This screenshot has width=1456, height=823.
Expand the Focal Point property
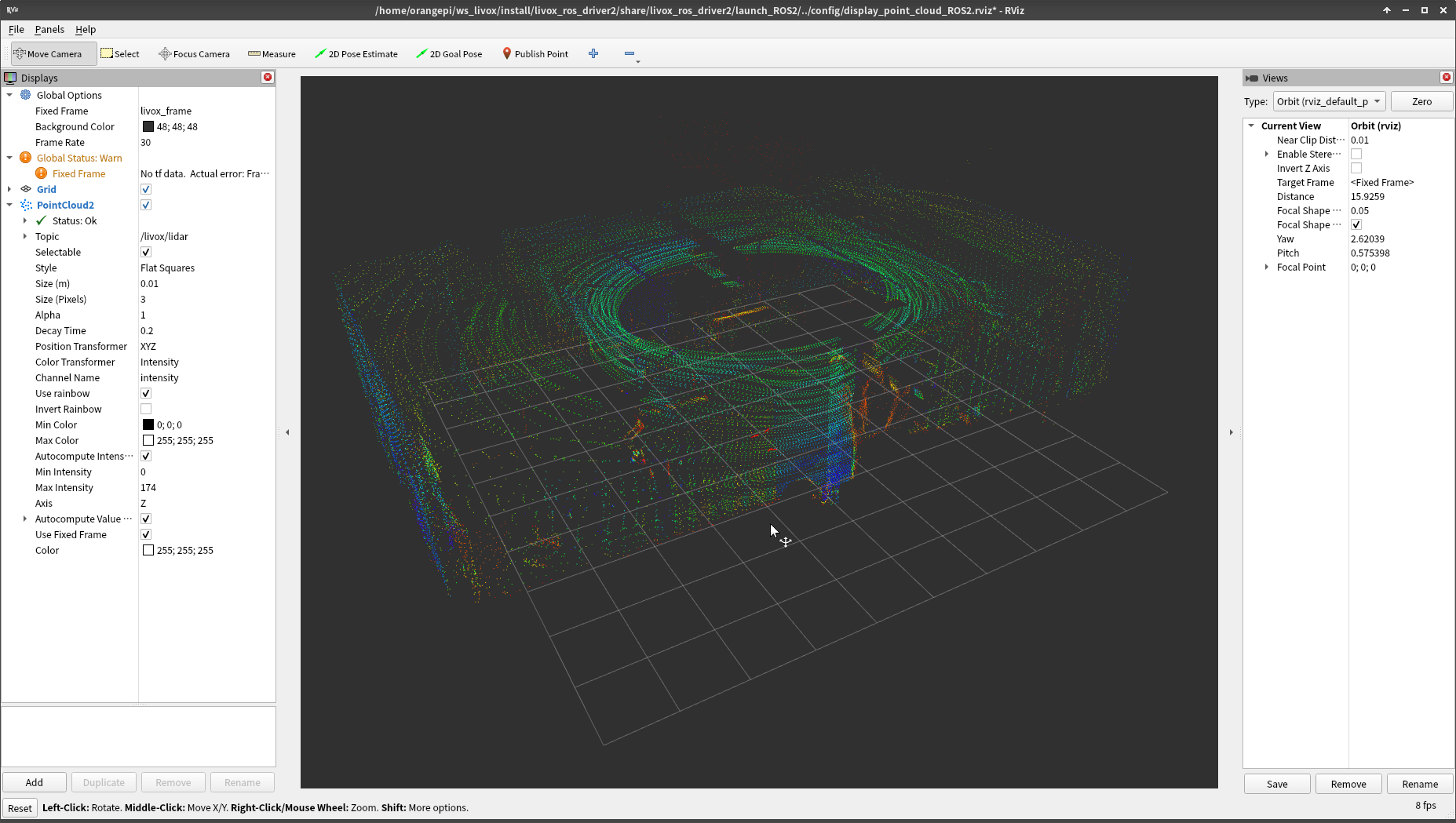click(x=1267, y=268)
